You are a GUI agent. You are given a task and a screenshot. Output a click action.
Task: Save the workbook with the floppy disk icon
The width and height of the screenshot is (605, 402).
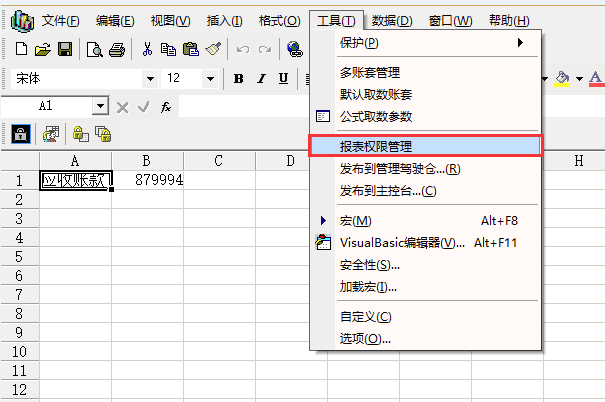[64, 48]
